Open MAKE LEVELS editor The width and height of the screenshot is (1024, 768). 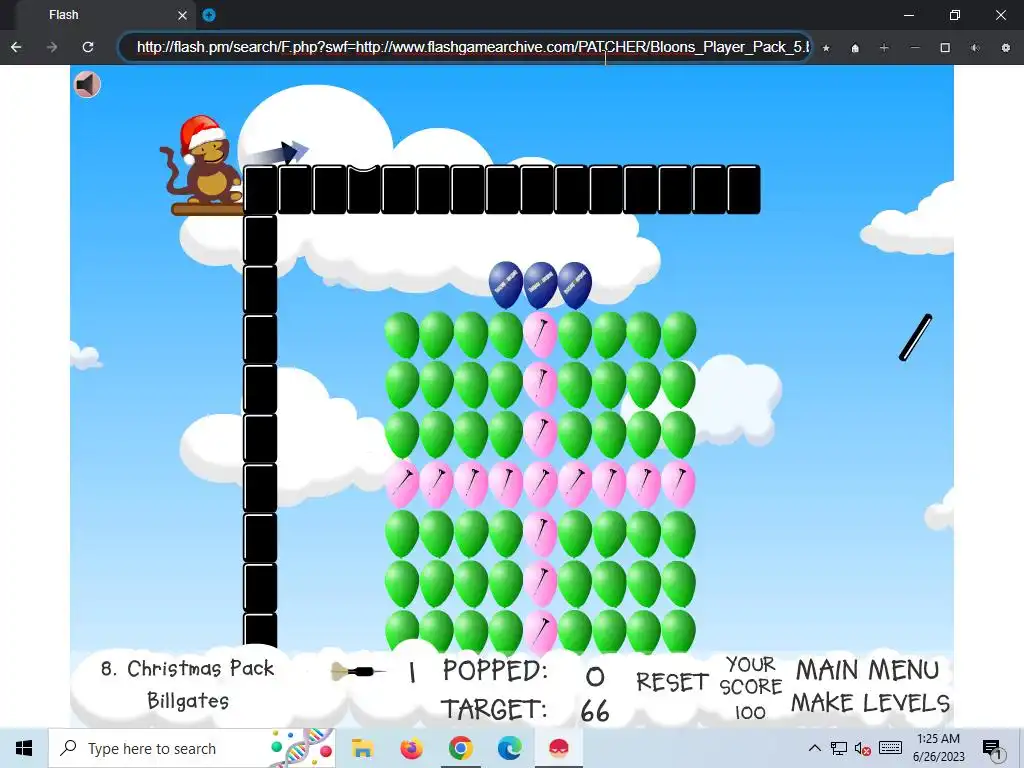pos(870,703)
